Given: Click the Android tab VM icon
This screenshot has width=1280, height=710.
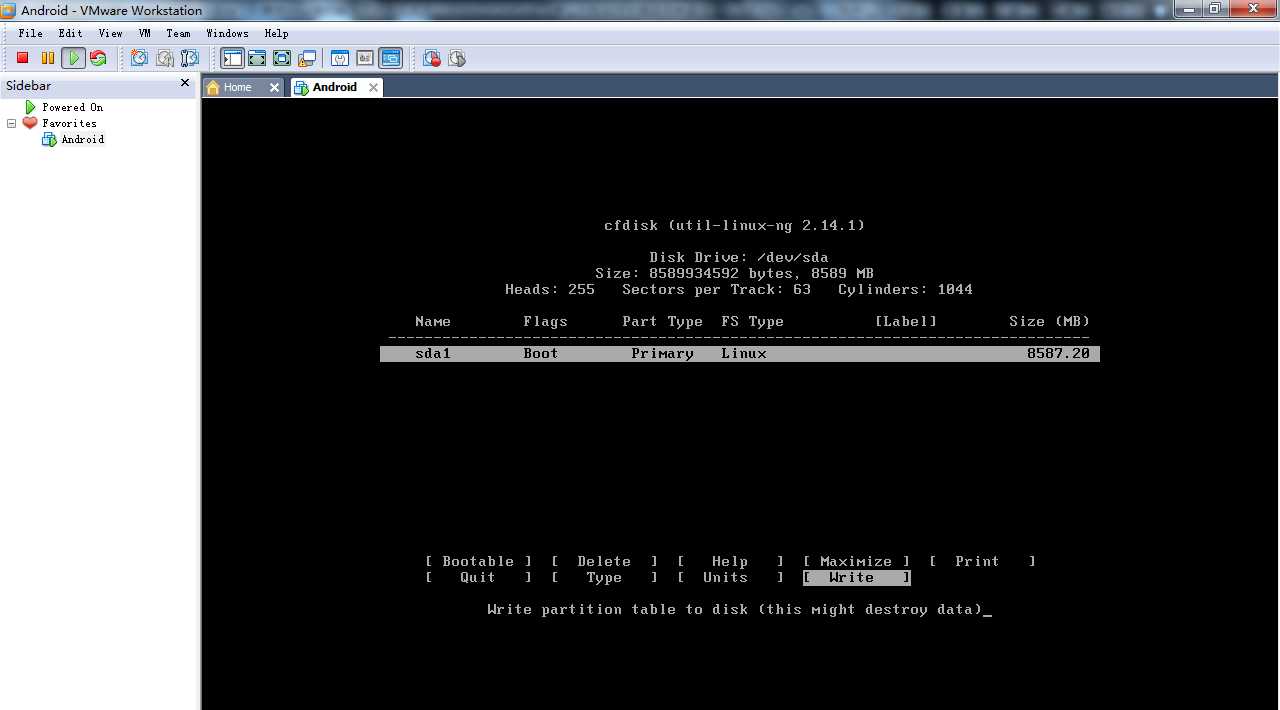Looking at the screenshot, I should click(301, 87).
